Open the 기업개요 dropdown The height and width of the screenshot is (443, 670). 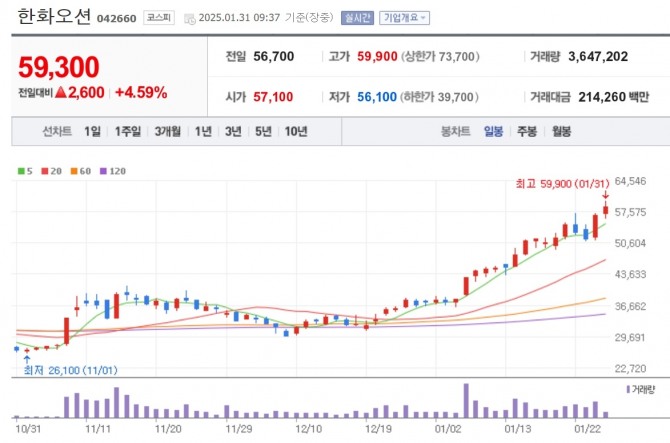pos(404,18)
